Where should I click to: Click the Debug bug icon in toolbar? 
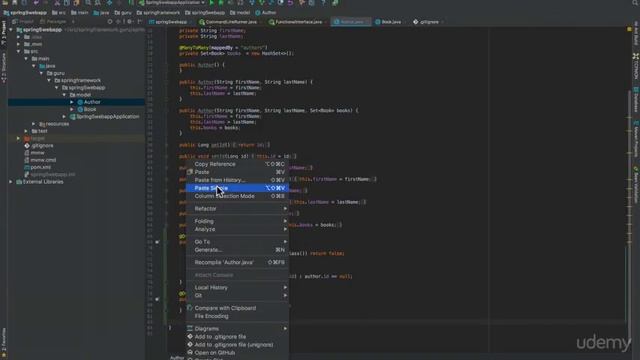[221, 3]
